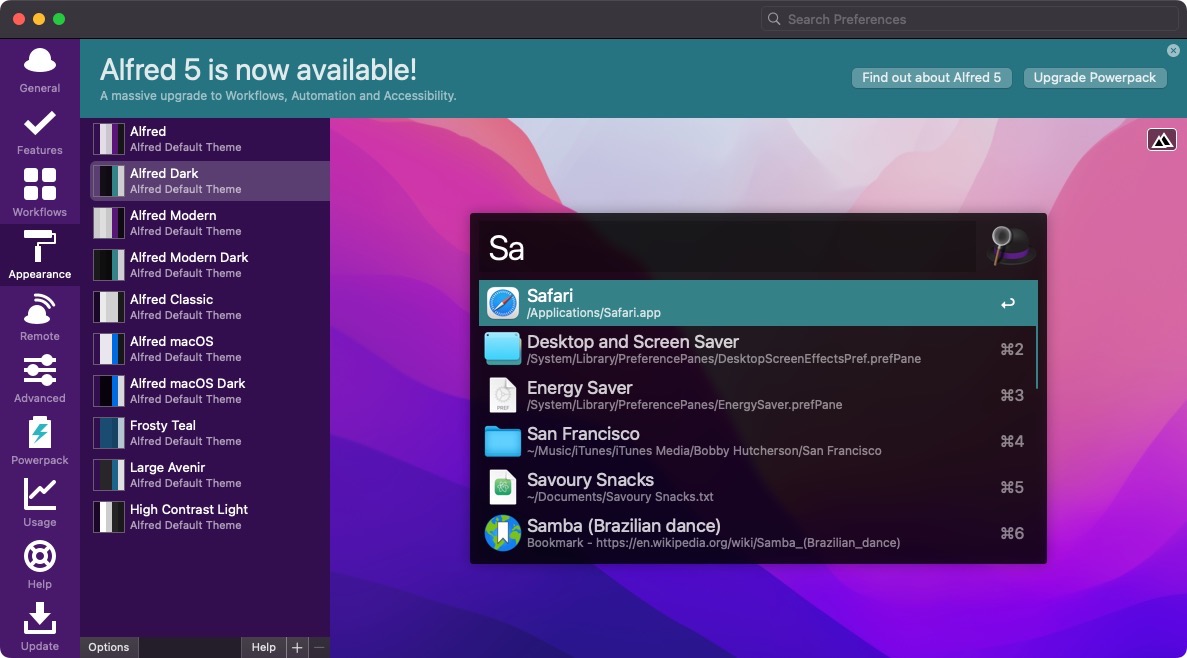1187x658 pixels.
Task: Remove the selected theme with minus button
Action: click(x=319, y=647)
